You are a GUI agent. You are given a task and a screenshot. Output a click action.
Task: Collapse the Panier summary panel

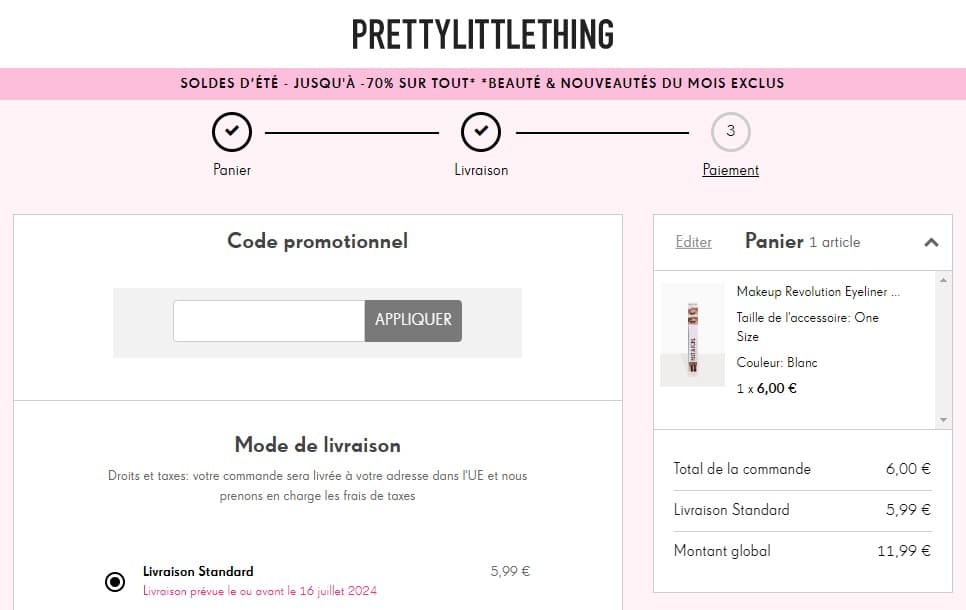(x=932, y=242)
